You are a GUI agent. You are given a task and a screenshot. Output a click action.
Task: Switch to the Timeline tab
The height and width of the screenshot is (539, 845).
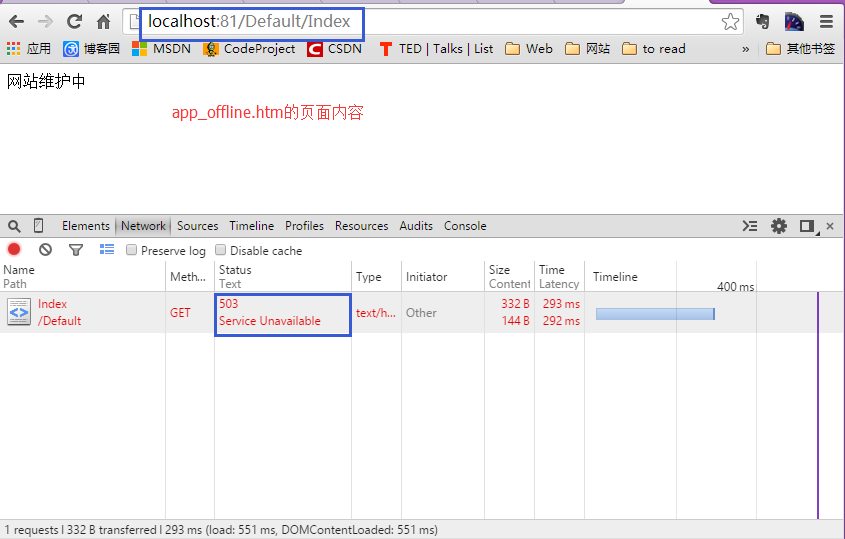[x=252, y=226]
